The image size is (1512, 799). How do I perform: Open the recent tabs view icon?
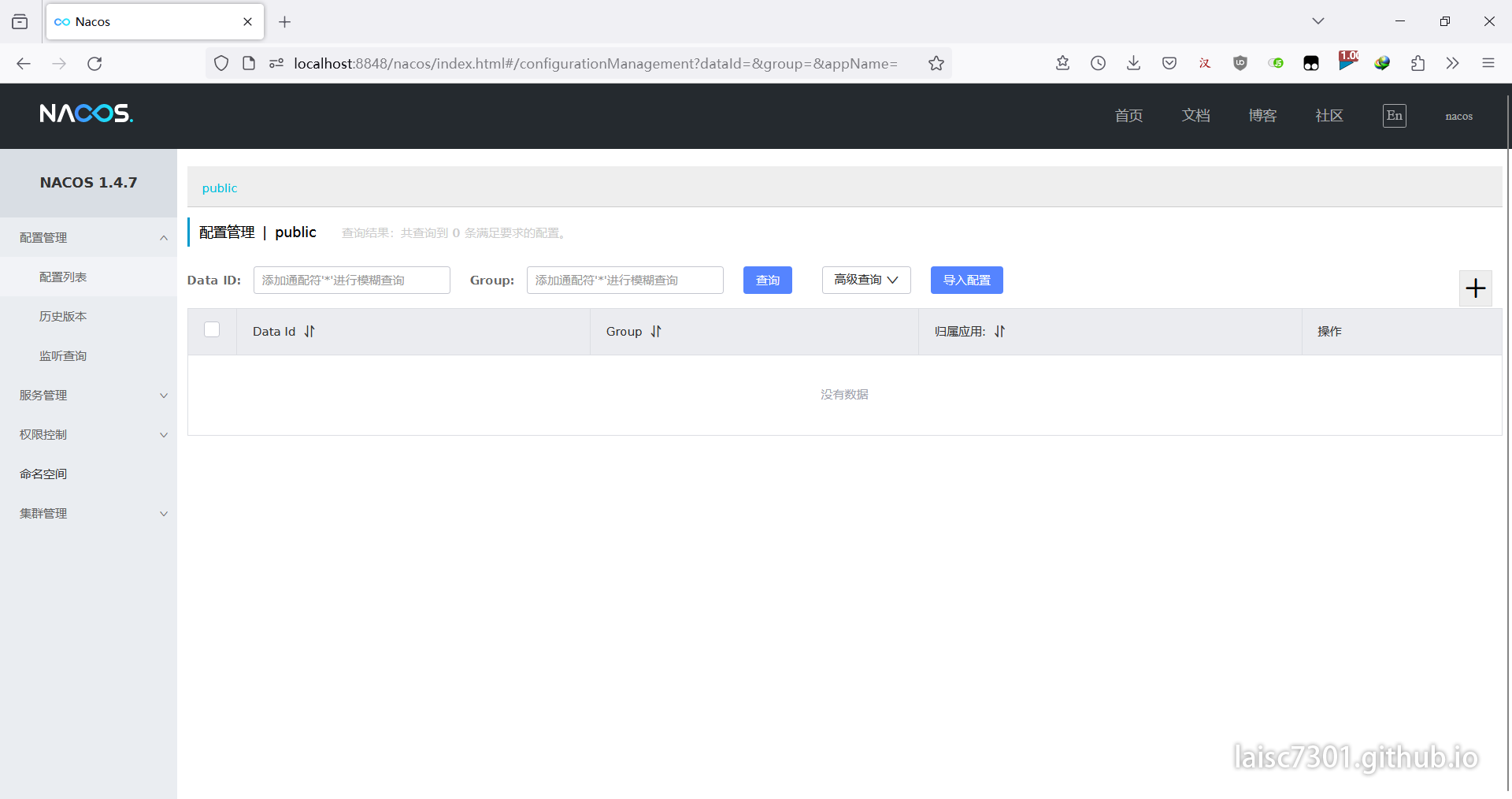(x=20, y=22)
